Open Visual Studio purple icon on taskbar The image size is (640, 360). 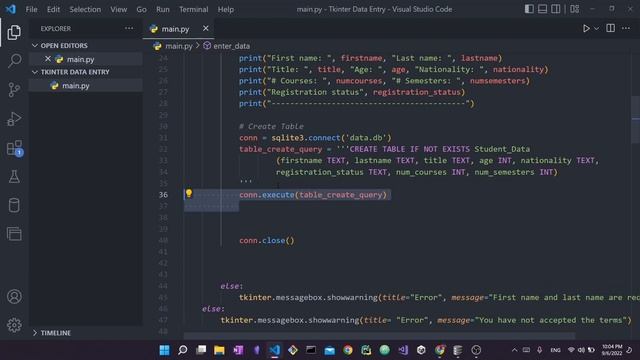403,350
